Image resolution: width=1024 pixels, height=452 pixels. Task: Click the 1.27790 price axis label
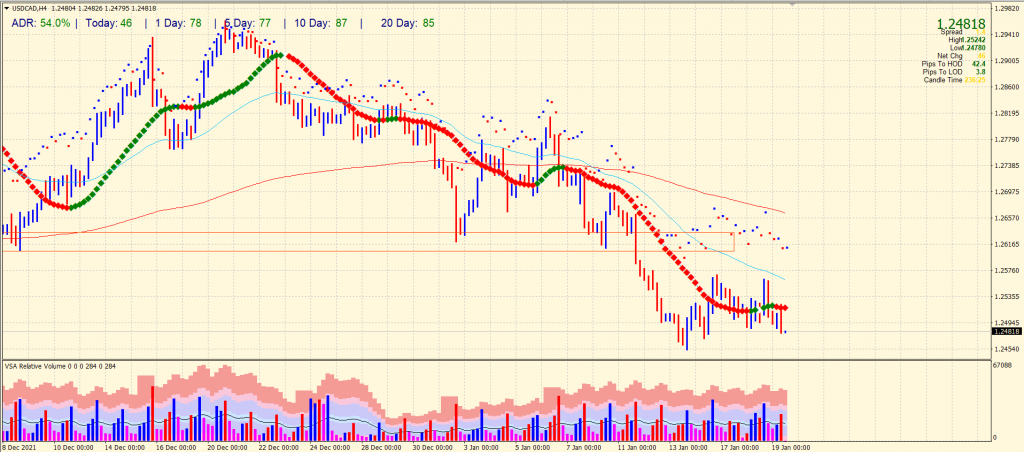click(x=1007, y=140)
